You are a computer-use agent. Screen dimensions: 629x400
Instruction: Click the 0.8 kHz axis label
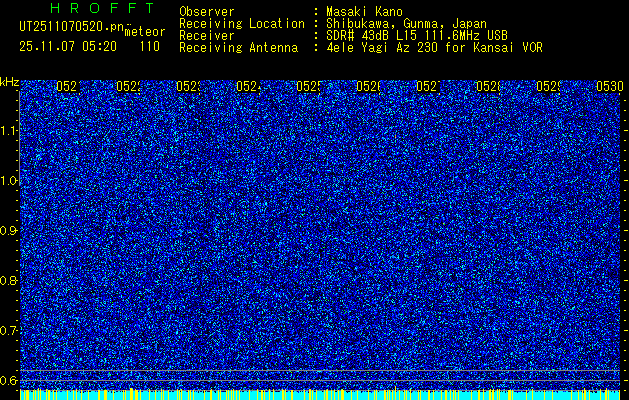click(10, 280)
